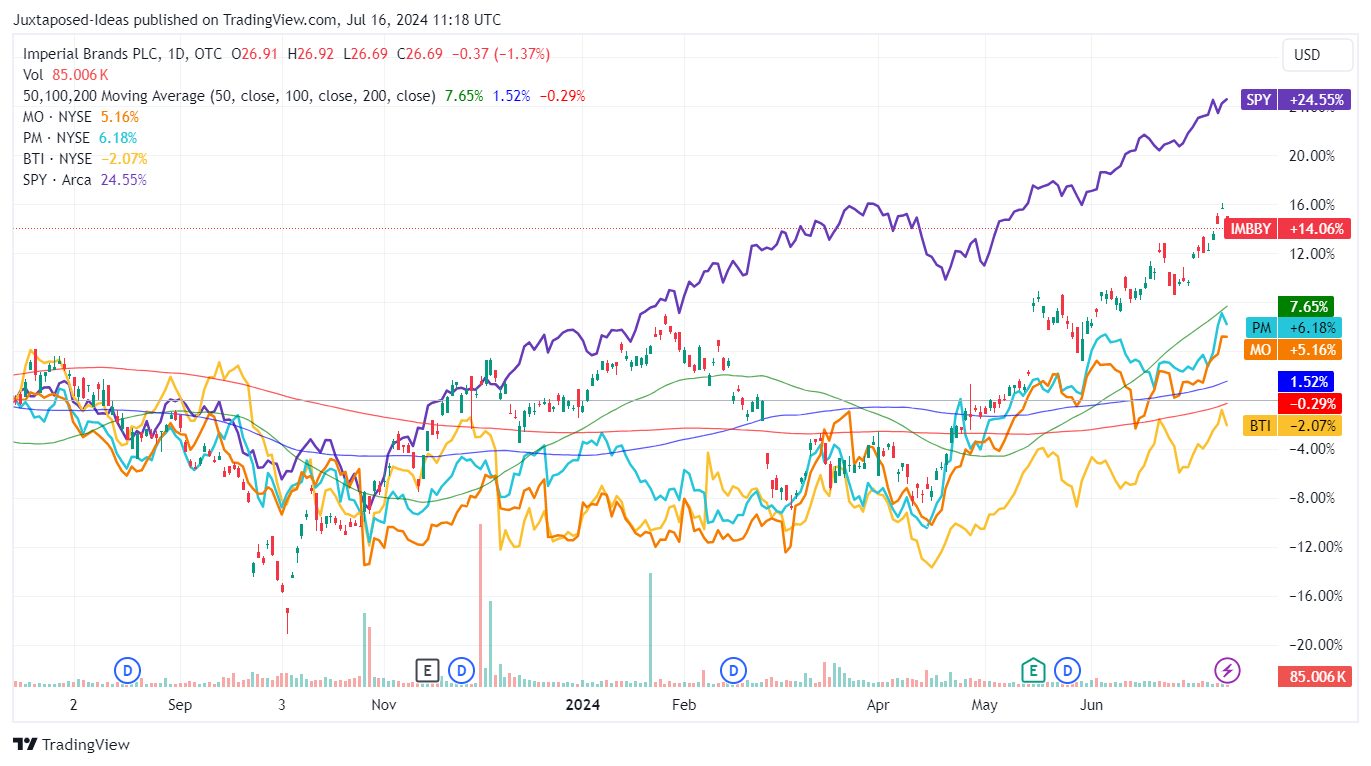The width and height of the screenshot is (1371, 766).
Task: Click the Sep time axis label
Action: tap(180, 705)
